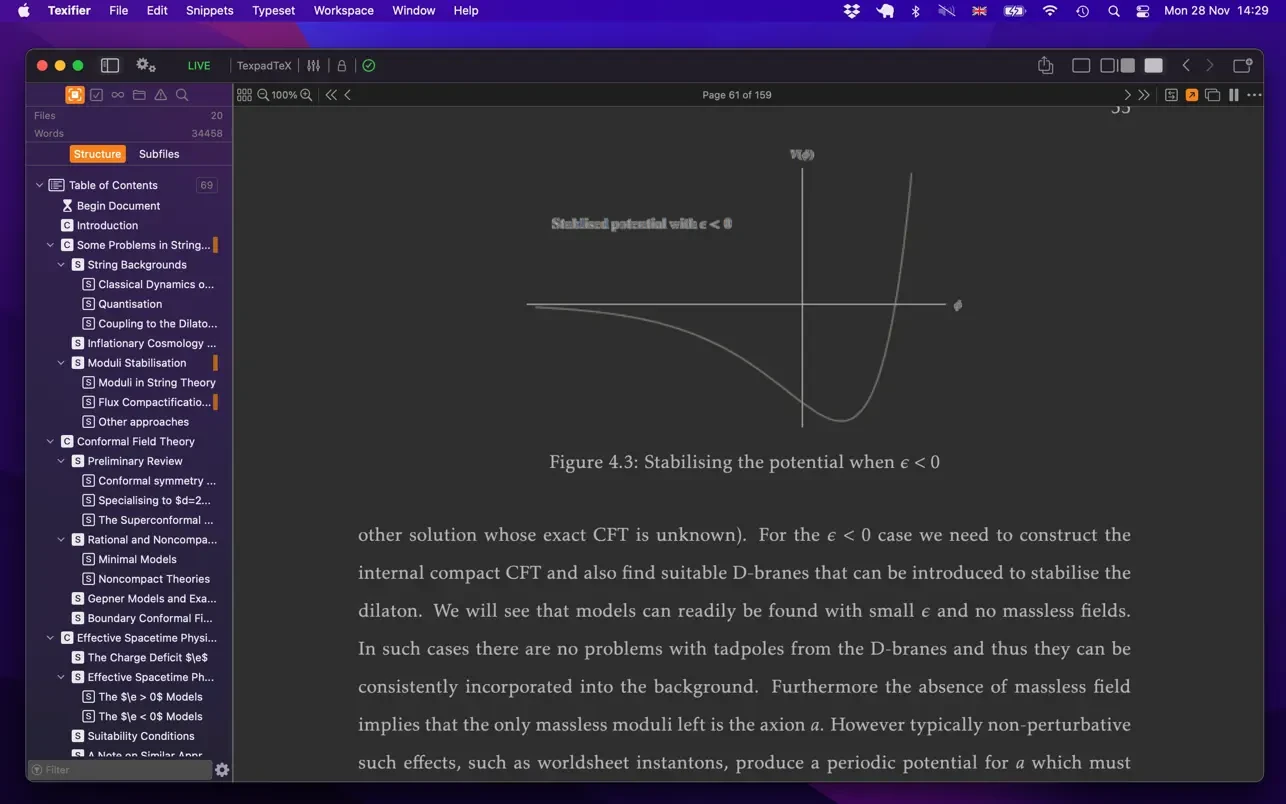Click the Page 61 of 159 indicator
The width and height of the screenshot is (1286, 804).
(x=736, y=95)
